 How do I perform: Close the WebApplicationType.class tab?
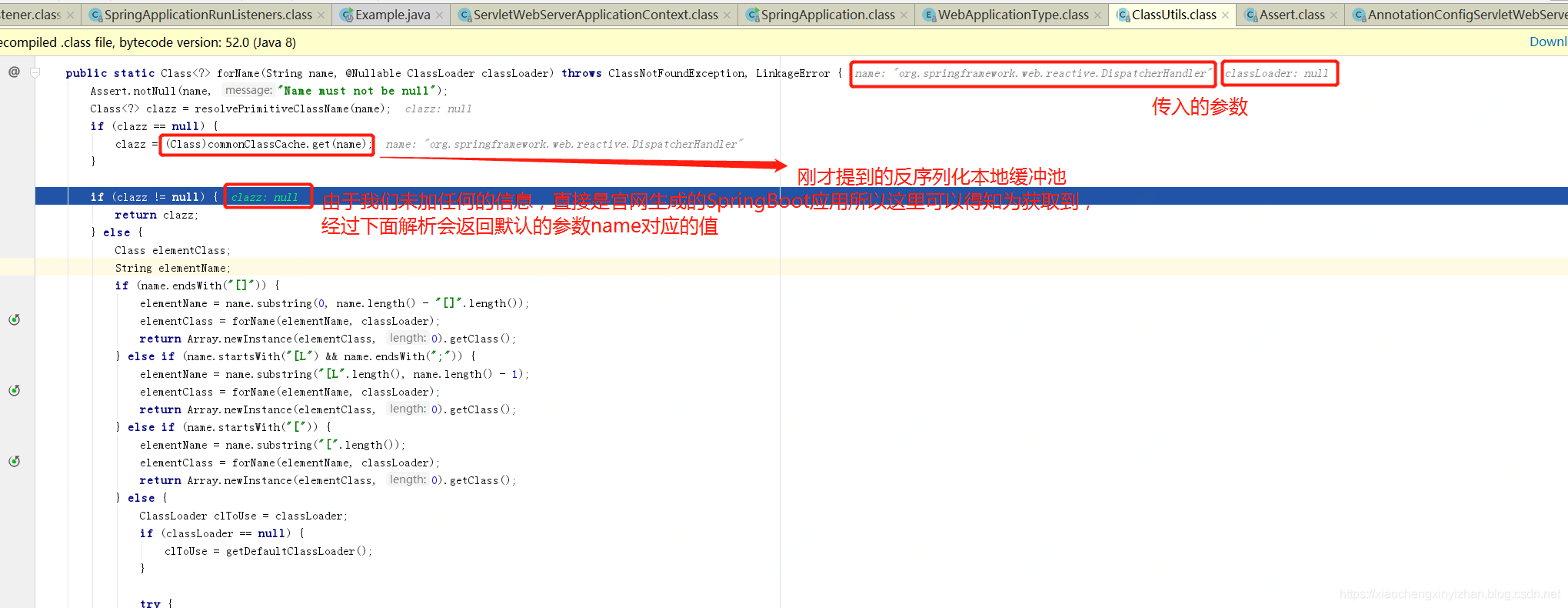(1097, 15)
